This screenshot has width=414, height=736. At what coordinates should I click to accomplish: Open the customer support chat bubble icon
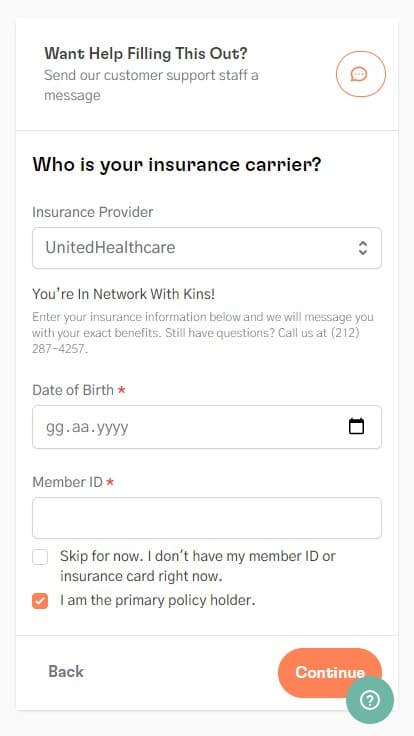point(360,74)
